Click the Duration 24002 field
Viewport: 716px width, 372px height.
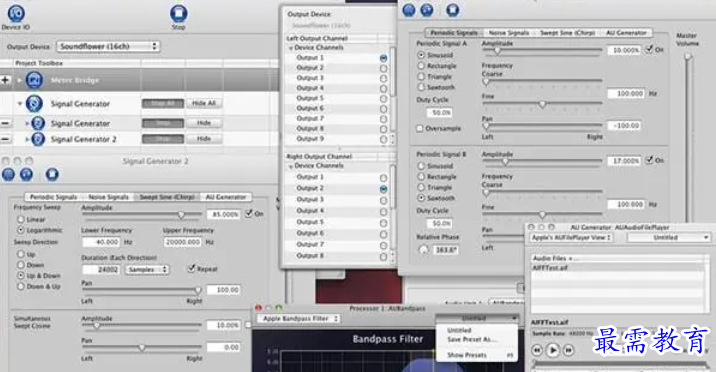[101, 270]
